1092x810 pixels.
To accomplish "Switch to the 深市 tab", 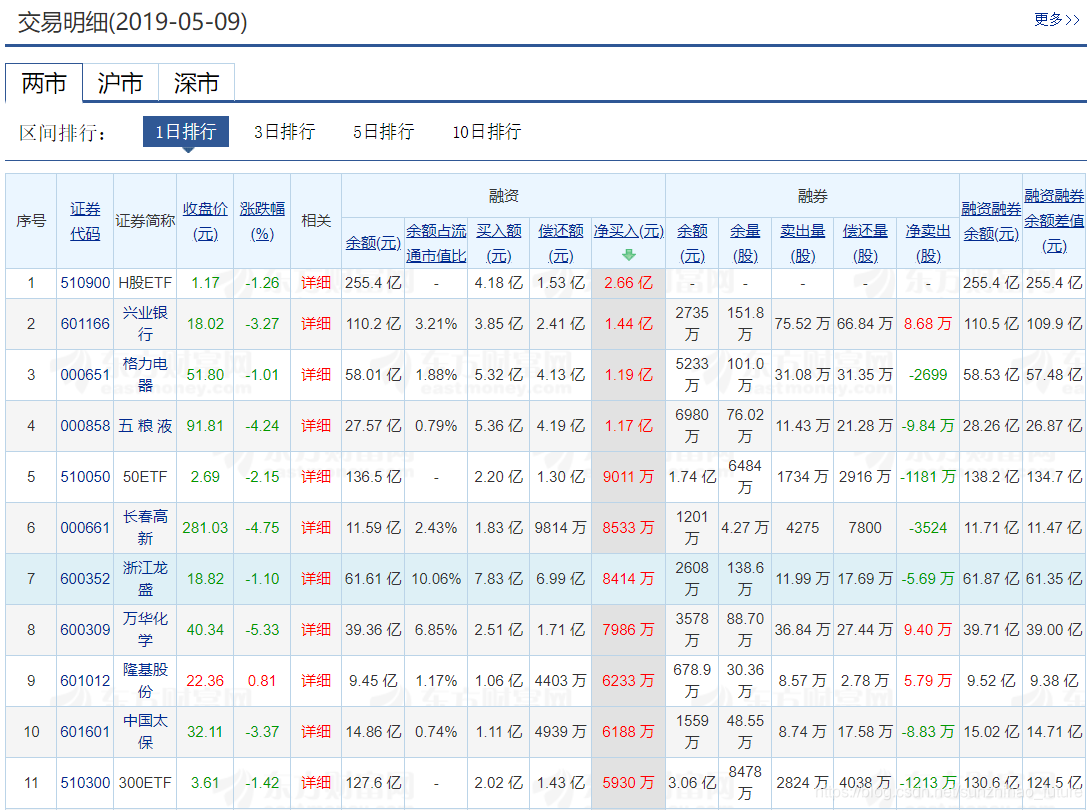I will click(x=196, y=83).
